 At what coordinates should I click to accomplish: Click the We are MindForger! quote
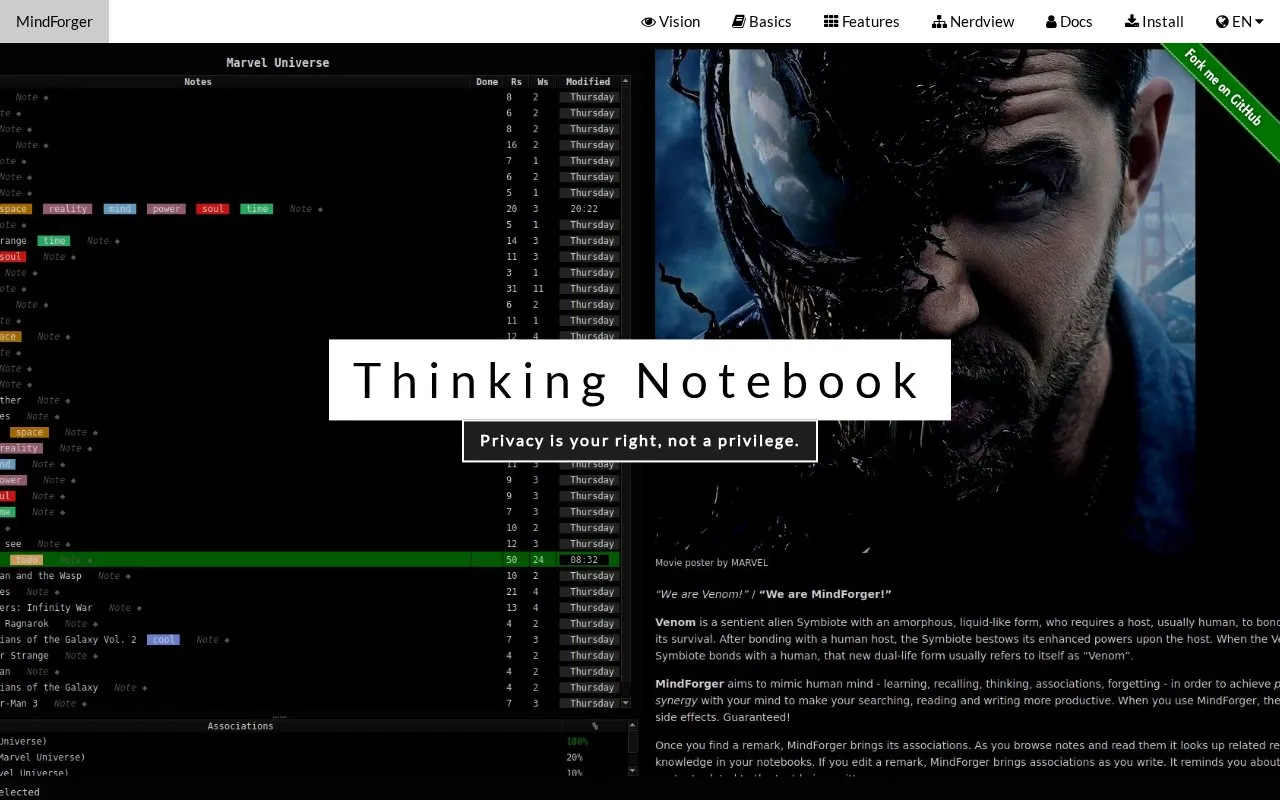[x=825, y=594]
